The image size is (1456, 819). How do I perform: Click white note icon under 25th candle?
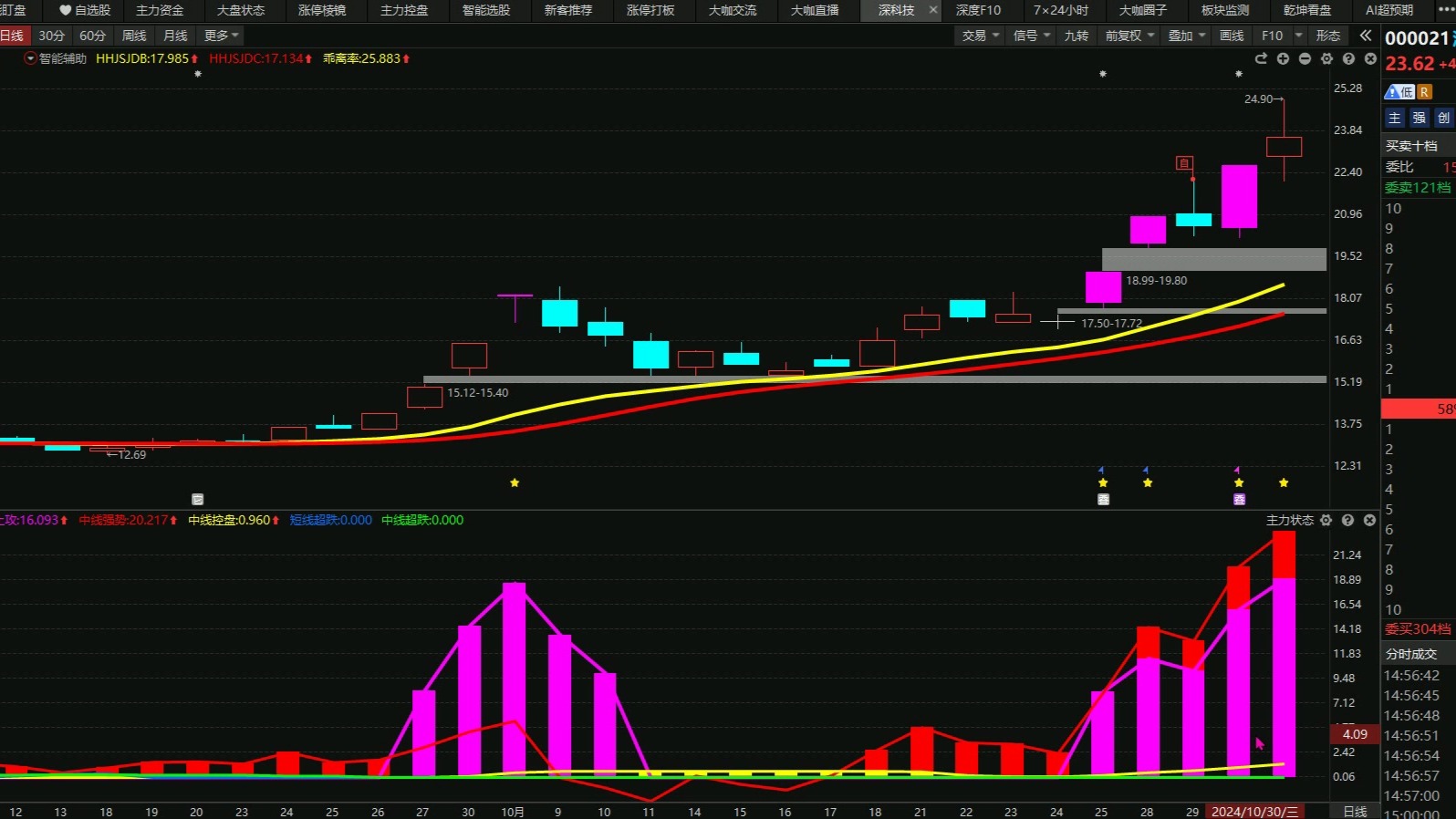coord(1103,499)
